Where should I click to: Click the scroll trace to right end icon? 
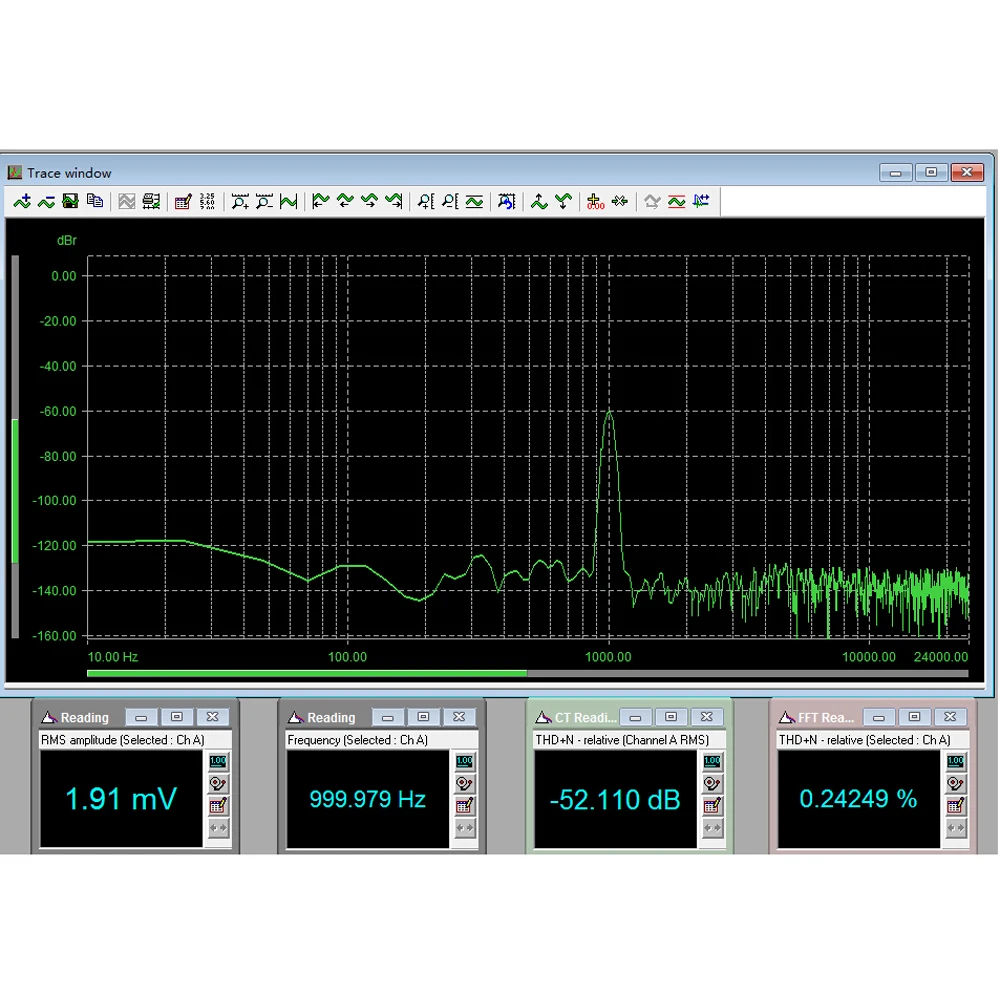(393, 202)
